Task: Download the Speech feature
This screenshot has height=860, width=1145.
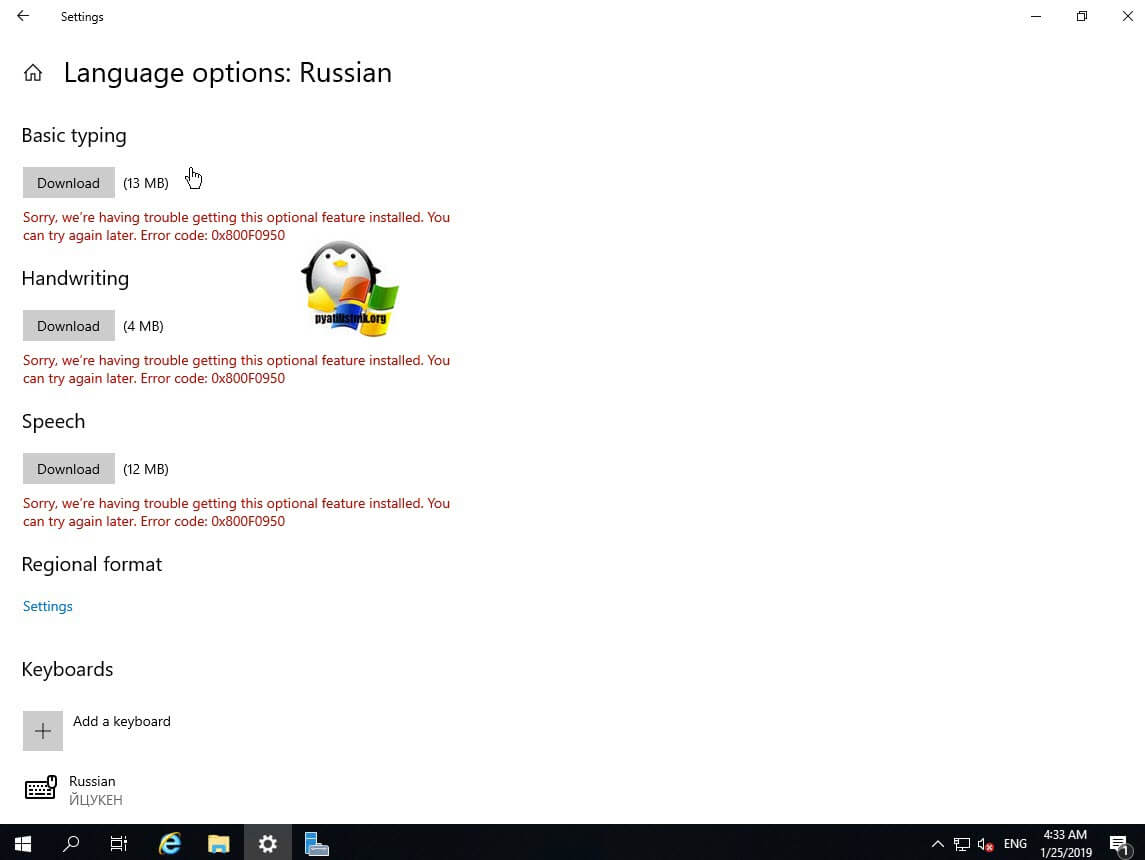Action: 68,469
